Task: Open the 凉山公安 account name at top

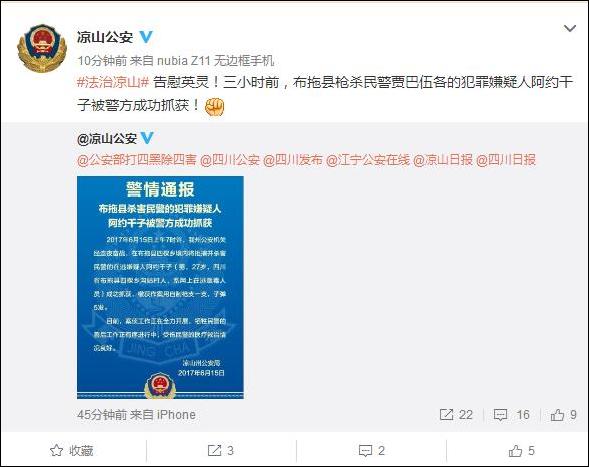Action: coord(105,37)
